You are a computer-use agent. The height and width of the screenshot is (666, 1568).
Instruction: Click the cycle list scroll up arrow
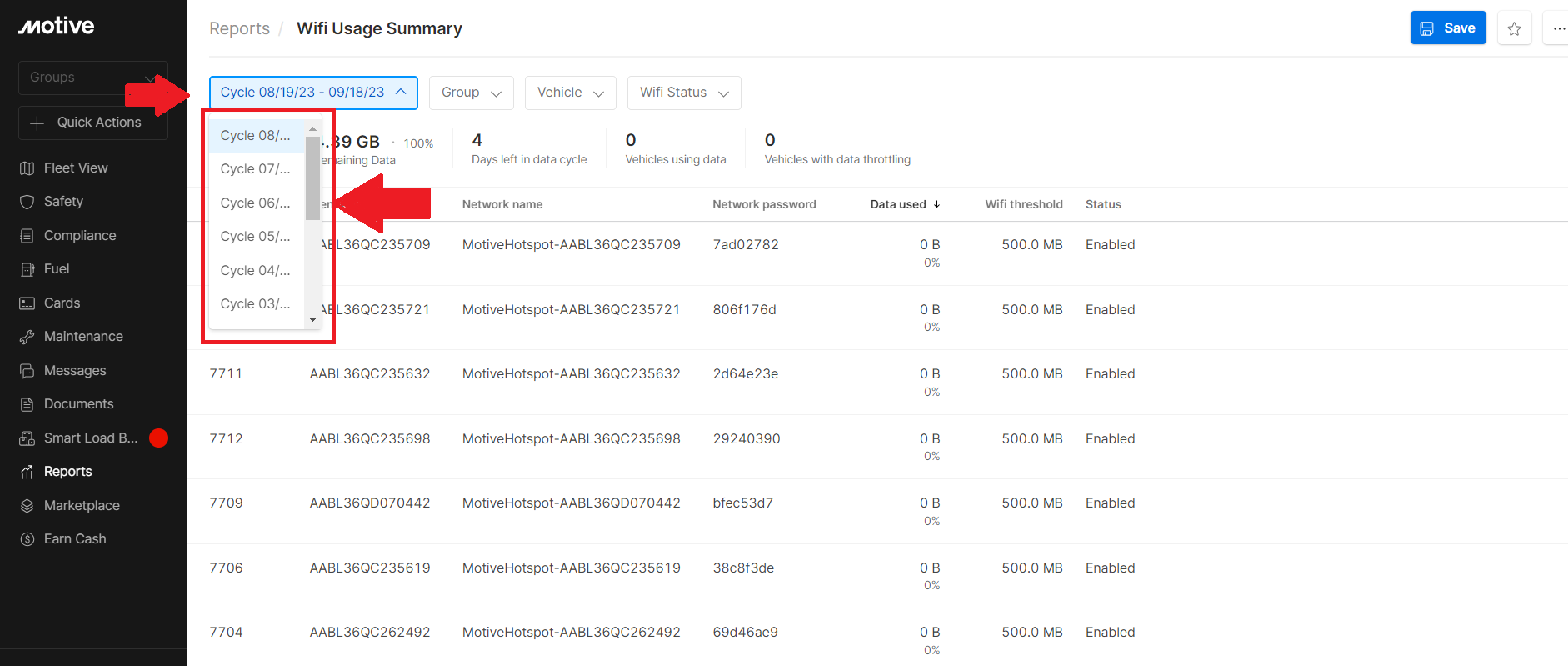312,128
